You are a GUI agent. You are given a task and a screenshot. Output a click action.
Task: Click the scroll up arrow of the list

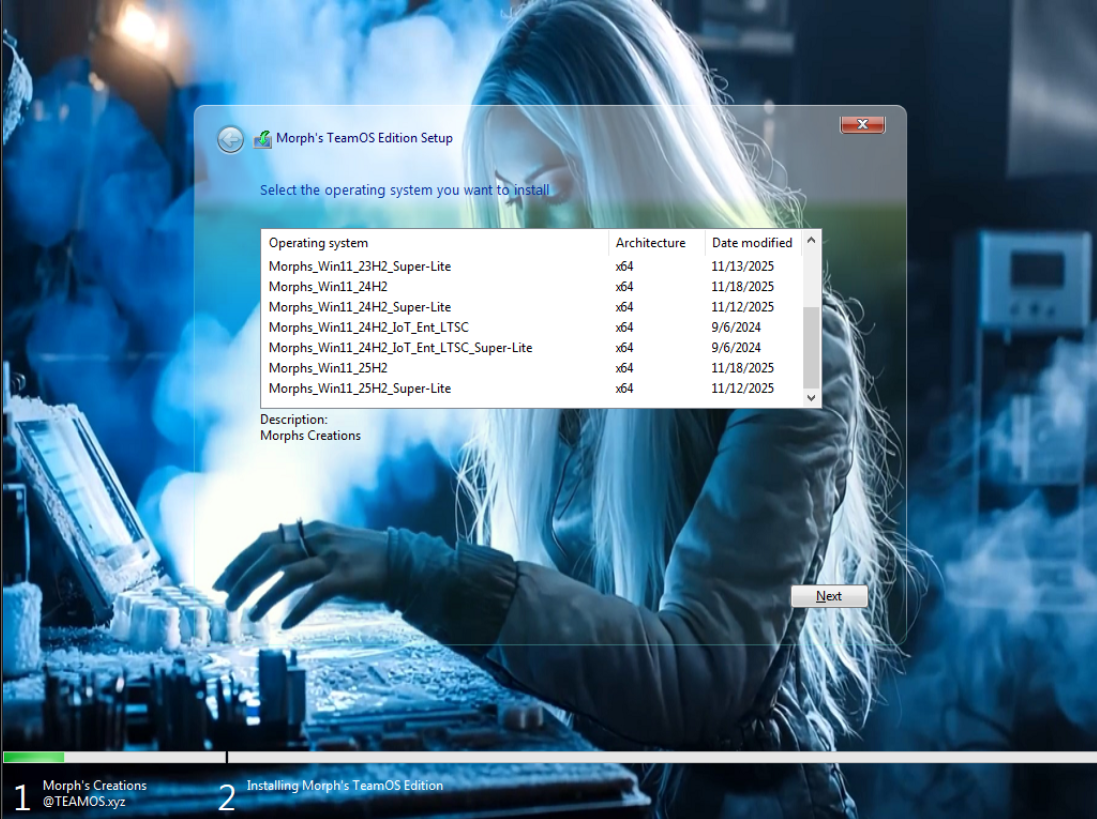(x=811, y=240)
